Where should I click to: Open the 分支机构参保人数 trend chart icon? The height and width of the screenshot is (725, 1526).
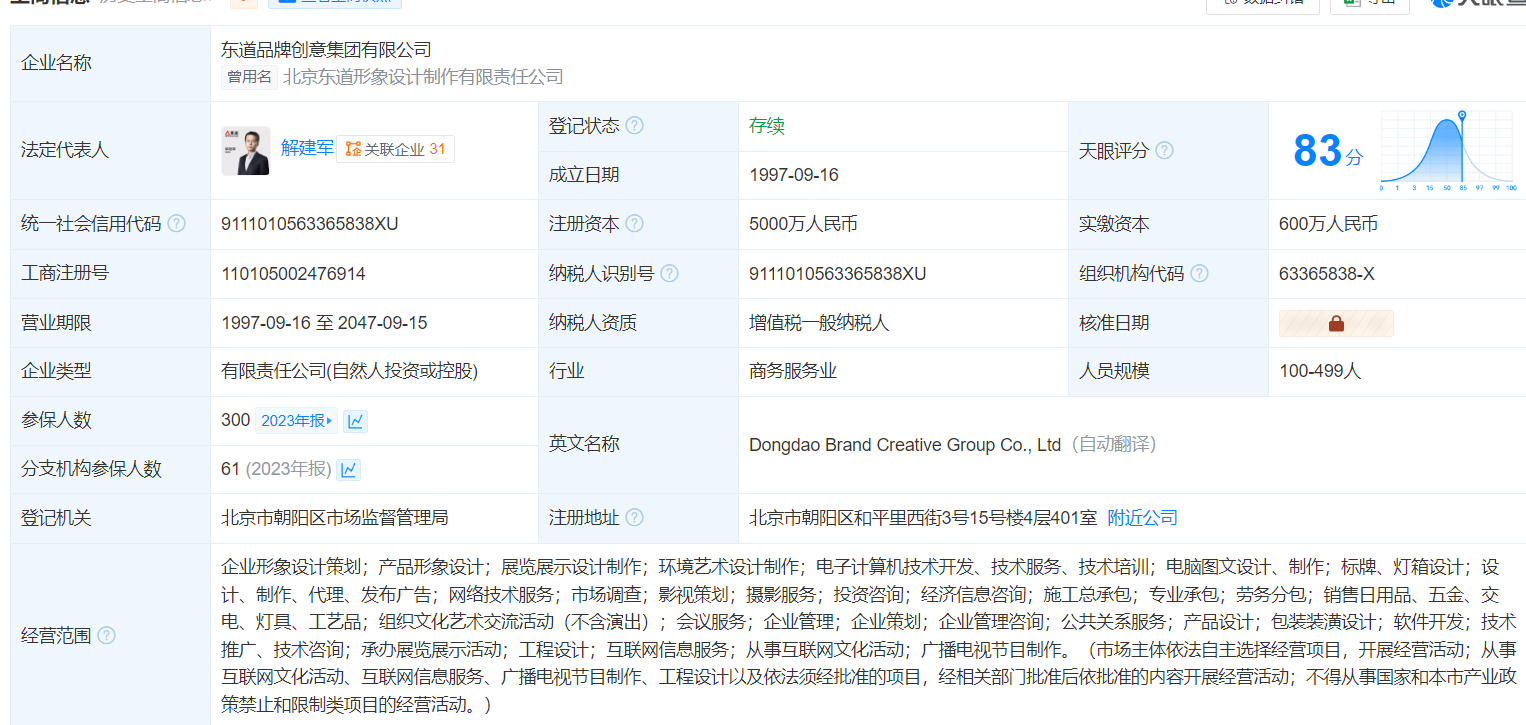[x=349, y=469]
